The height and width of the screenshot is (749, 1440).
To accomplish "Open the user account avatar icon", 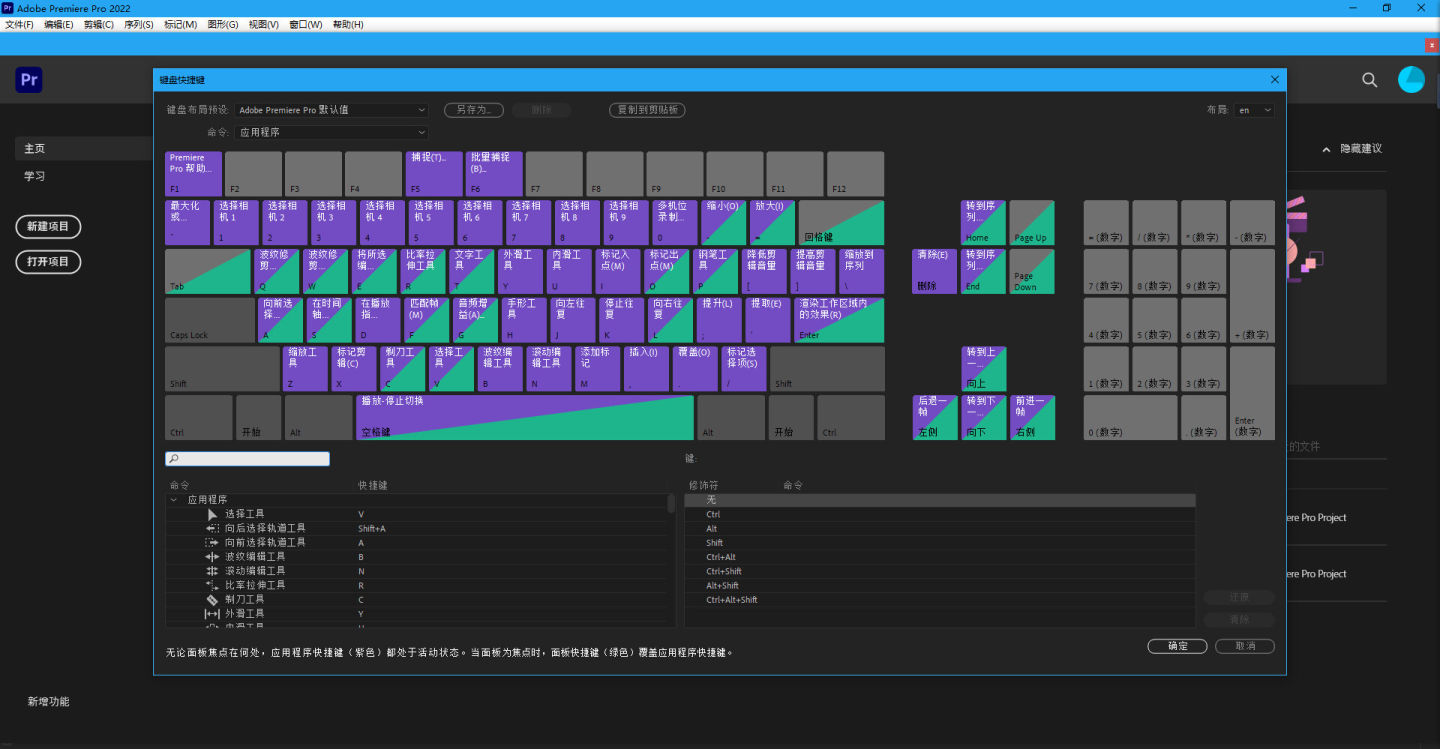I will point(1411,80).
